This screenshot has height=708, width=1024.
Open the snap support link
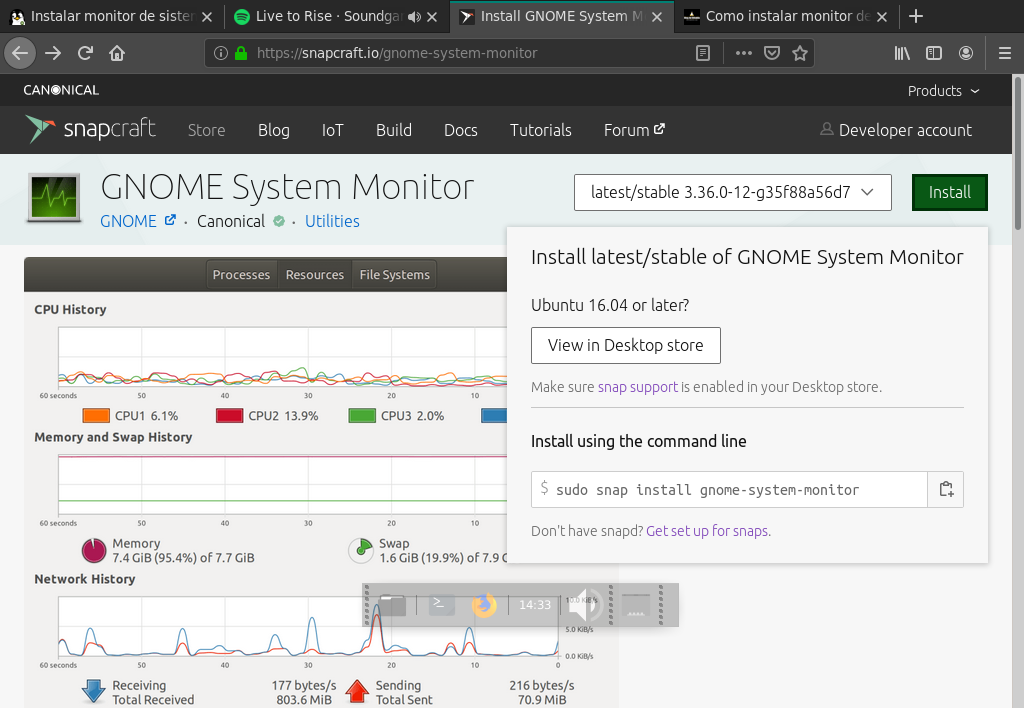(x=638, y=387)
